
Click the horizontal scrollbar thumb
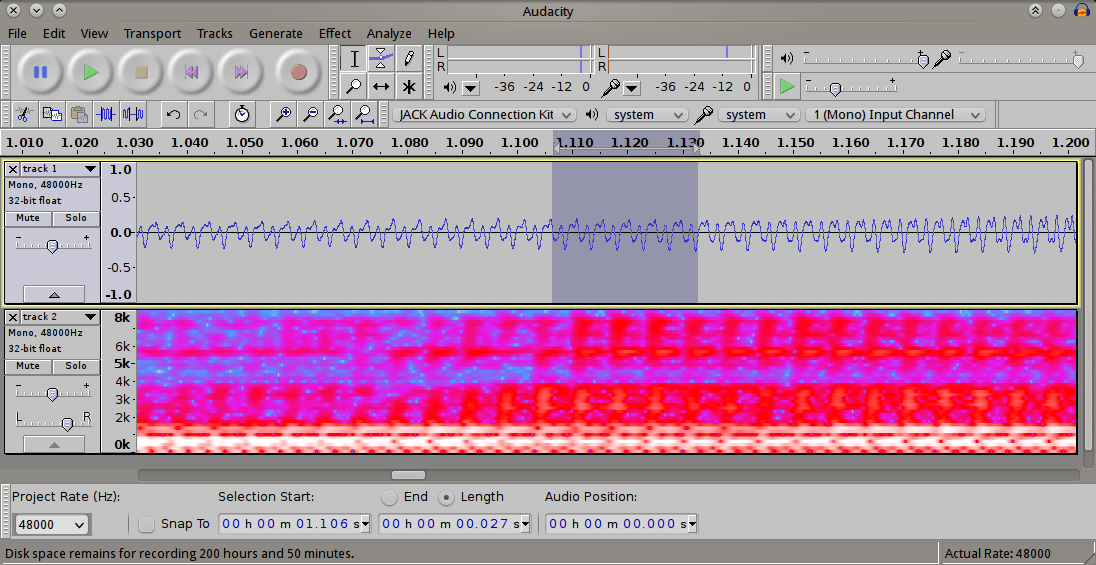pyautogui.click(x=408, y=475)
